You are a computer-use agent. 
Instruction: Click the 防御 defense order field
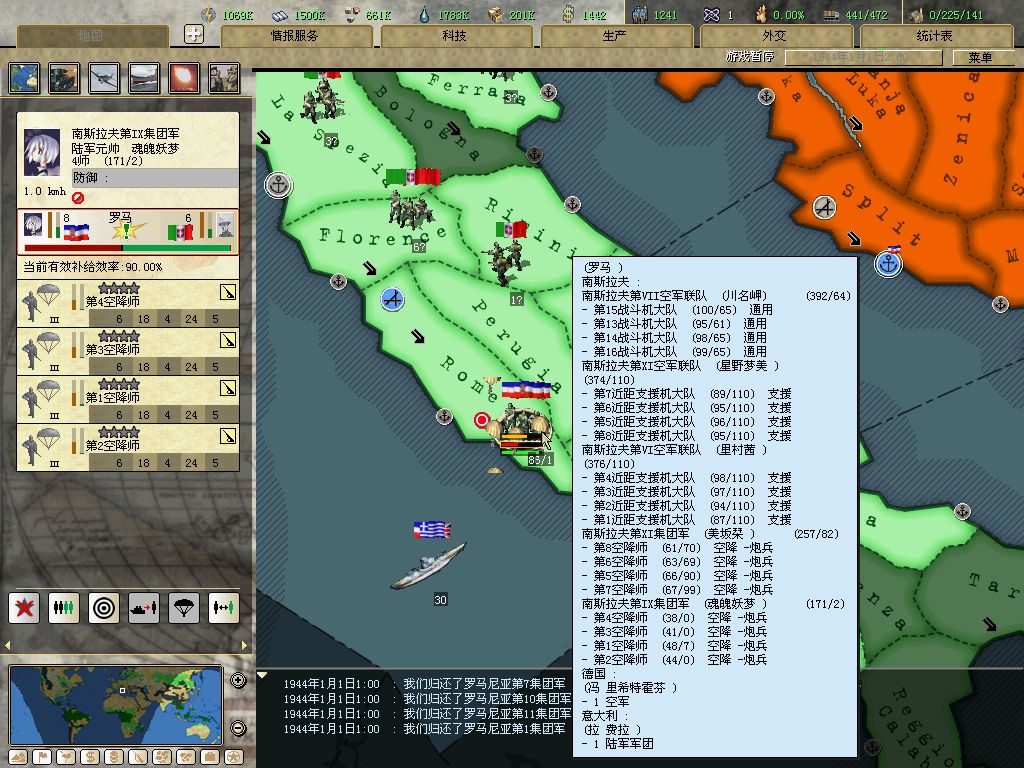pos(155,178)
